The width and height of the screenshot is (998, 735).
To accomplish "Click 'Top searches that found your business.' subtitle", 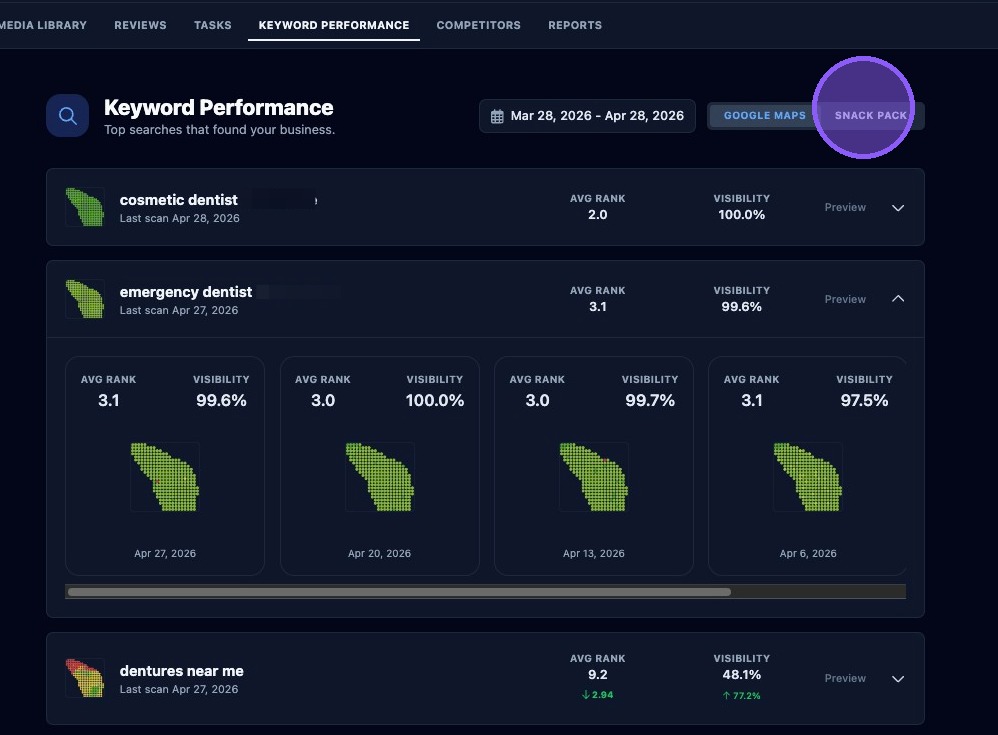I will (x=220, y=130).
